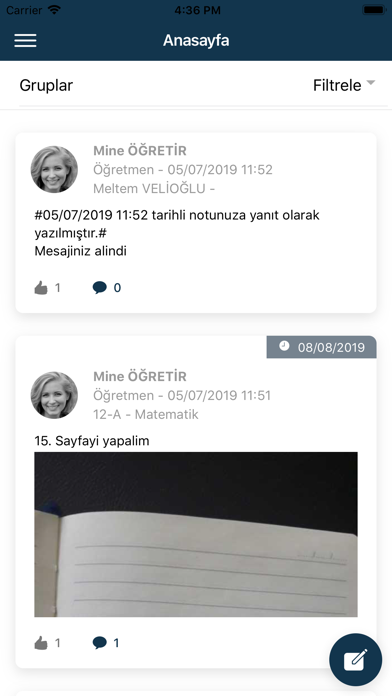Open the Mine ÖĞRETİR name link in the first post

[140, 150]
